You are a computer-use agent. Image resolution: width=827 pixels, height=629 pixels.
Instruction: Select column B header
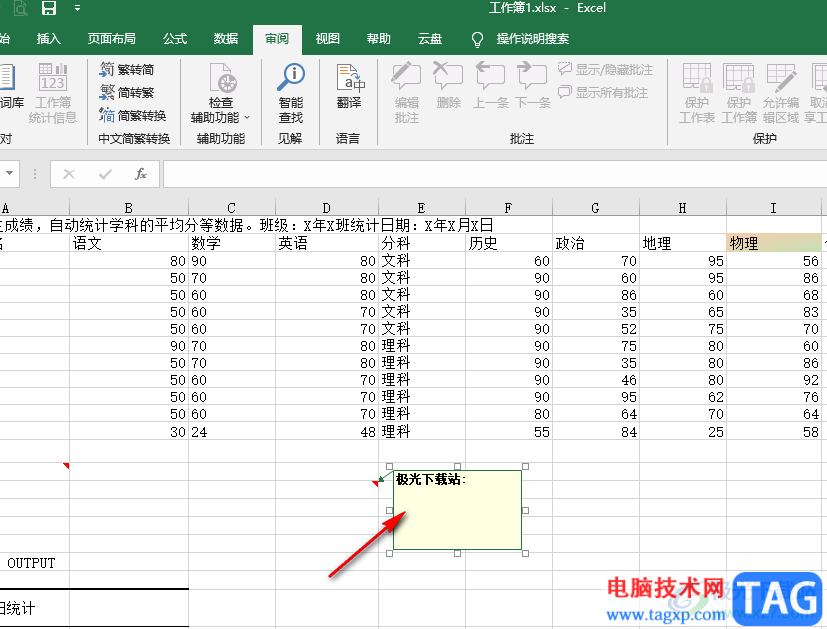[129, 208]
